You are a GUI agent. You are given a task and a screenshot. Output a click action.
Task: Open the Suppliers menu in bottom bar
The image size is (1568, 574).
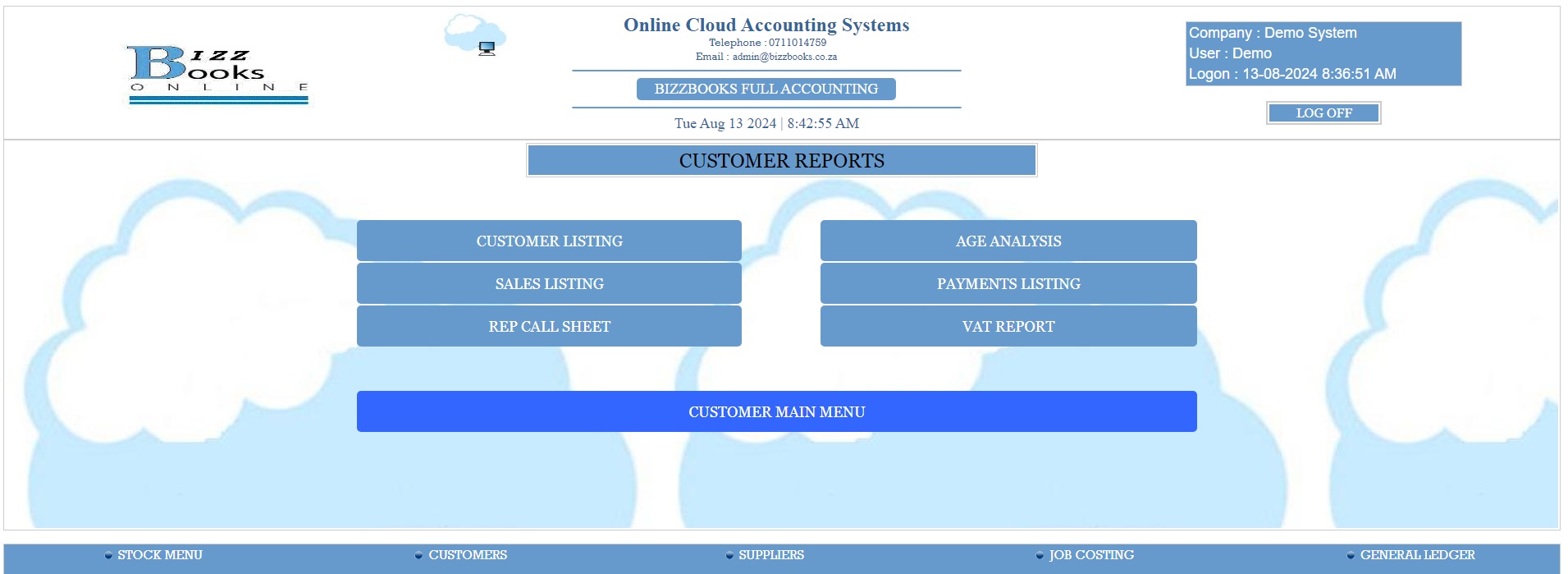tap(770, 555)
